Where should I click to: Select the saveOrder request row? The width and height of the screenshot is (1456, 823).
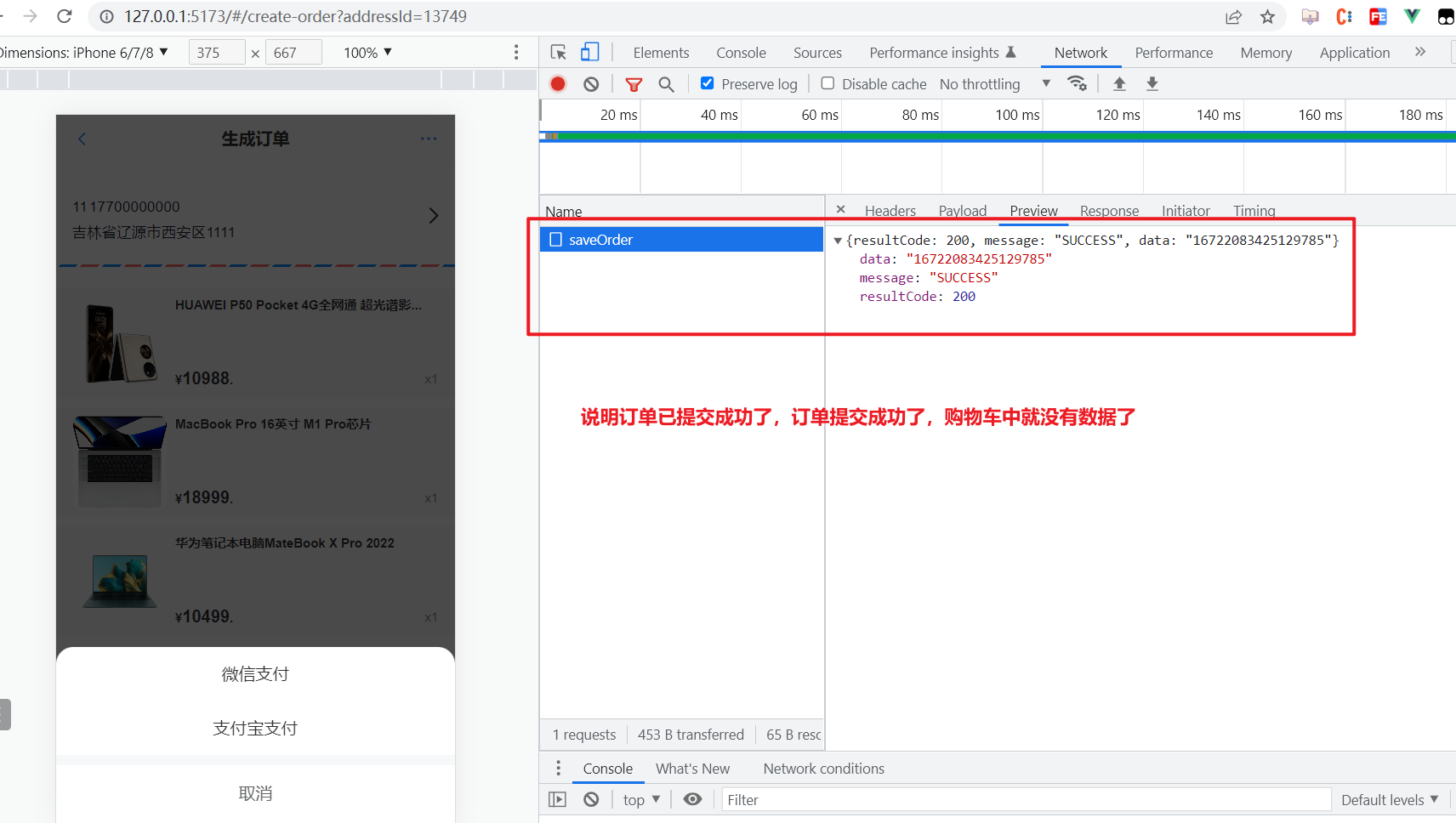point(681,240)
